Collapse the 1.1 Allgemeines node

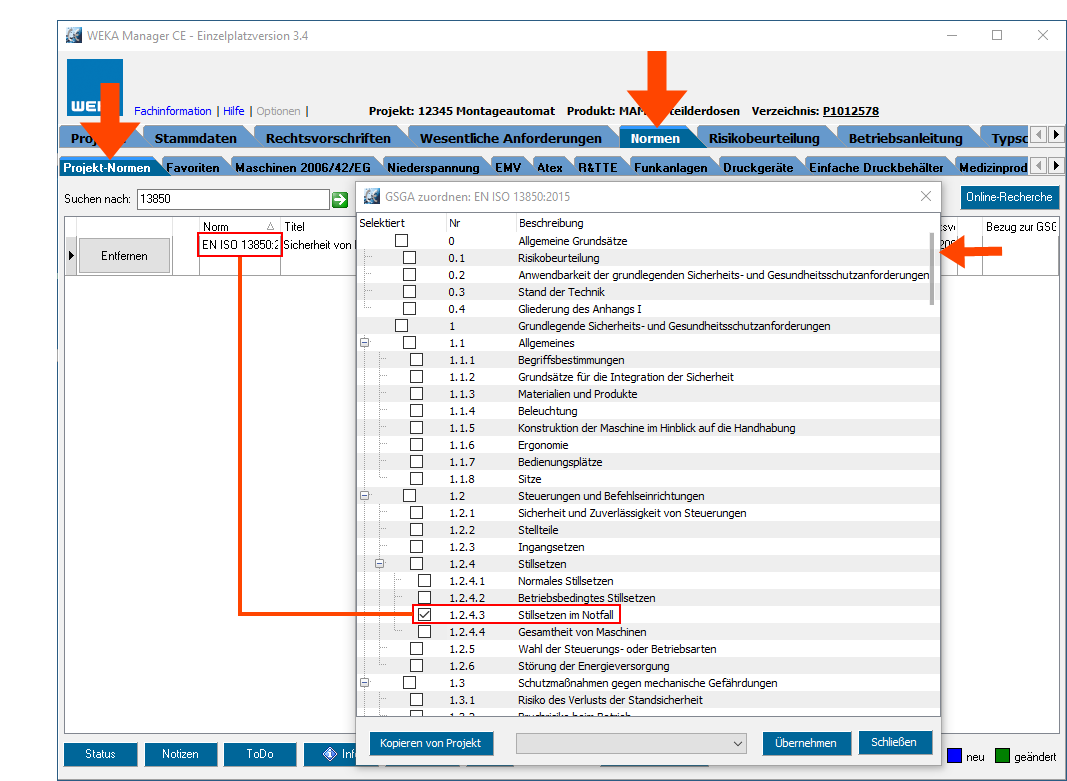(x=365, y=343)
